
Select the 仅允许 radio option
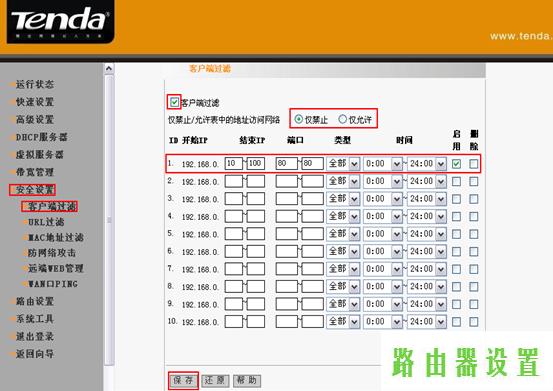(342, 119)
